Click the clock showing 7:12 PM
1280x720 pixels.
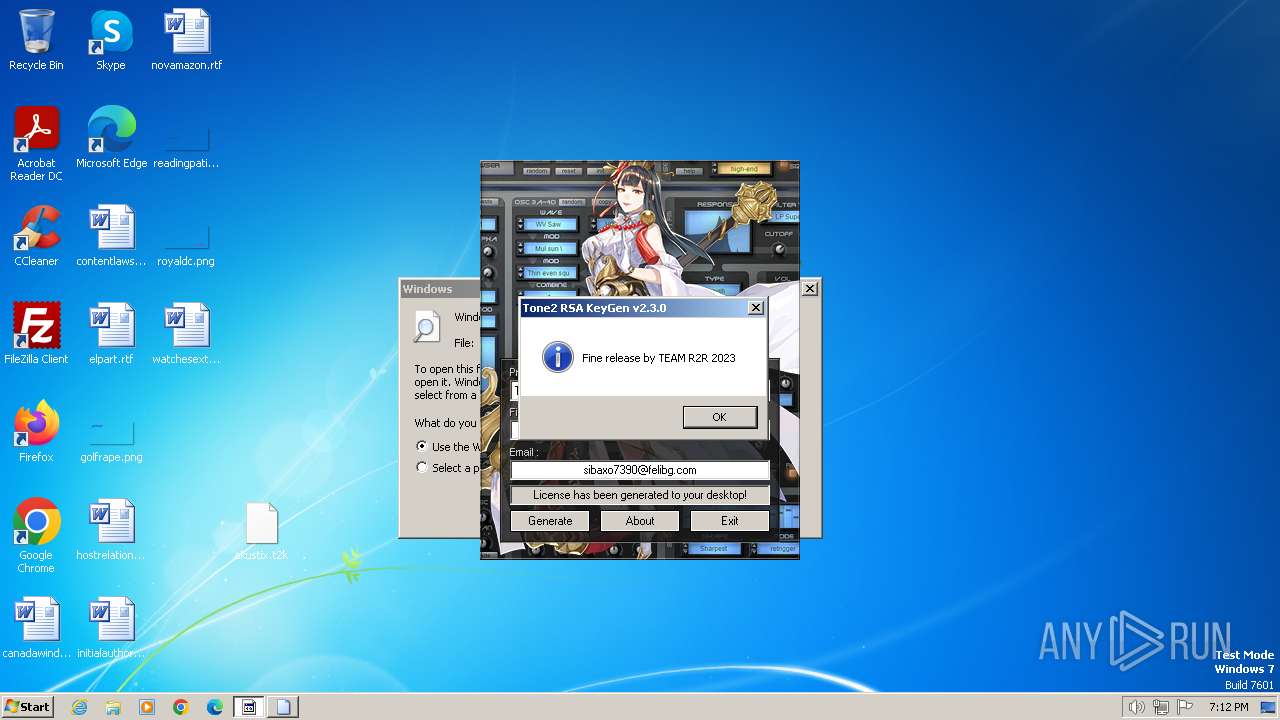(1228, 707)
